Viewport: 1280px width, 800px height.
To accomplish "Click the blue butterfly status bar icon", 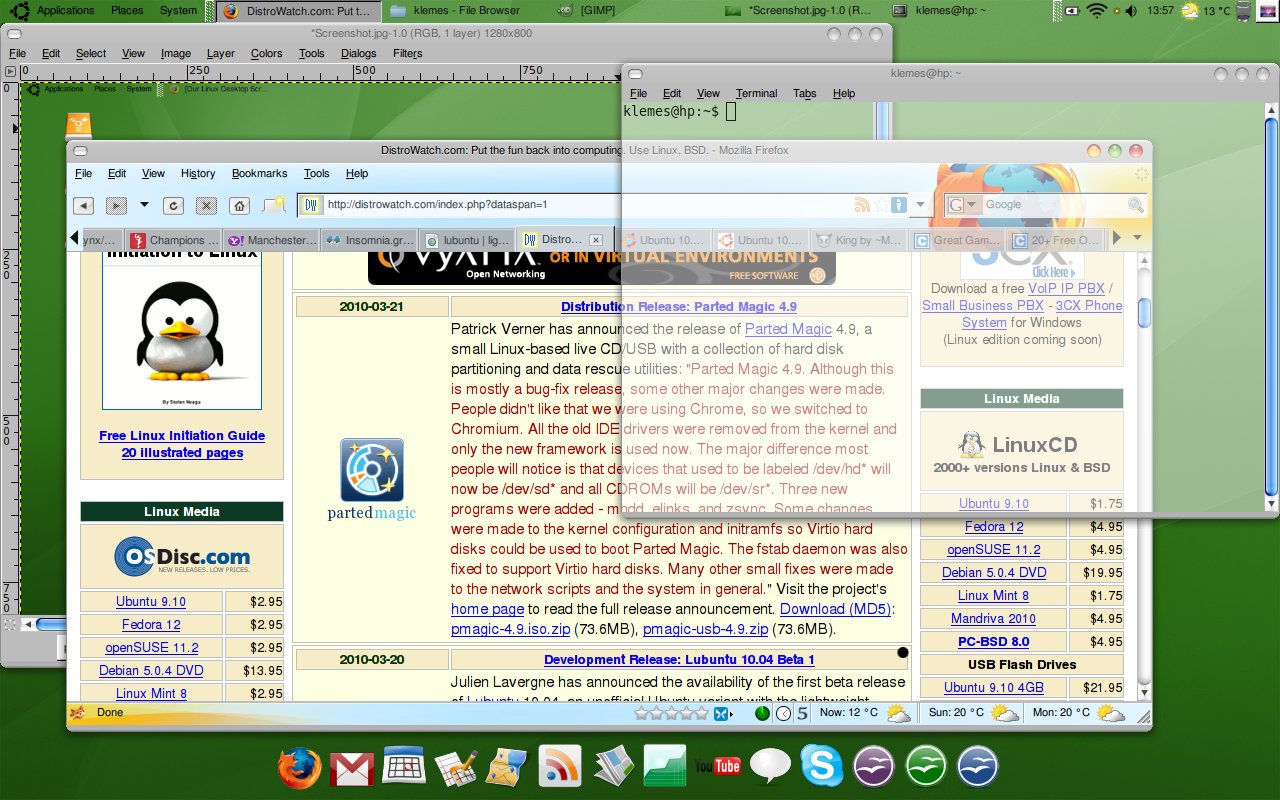I will 723,713.
